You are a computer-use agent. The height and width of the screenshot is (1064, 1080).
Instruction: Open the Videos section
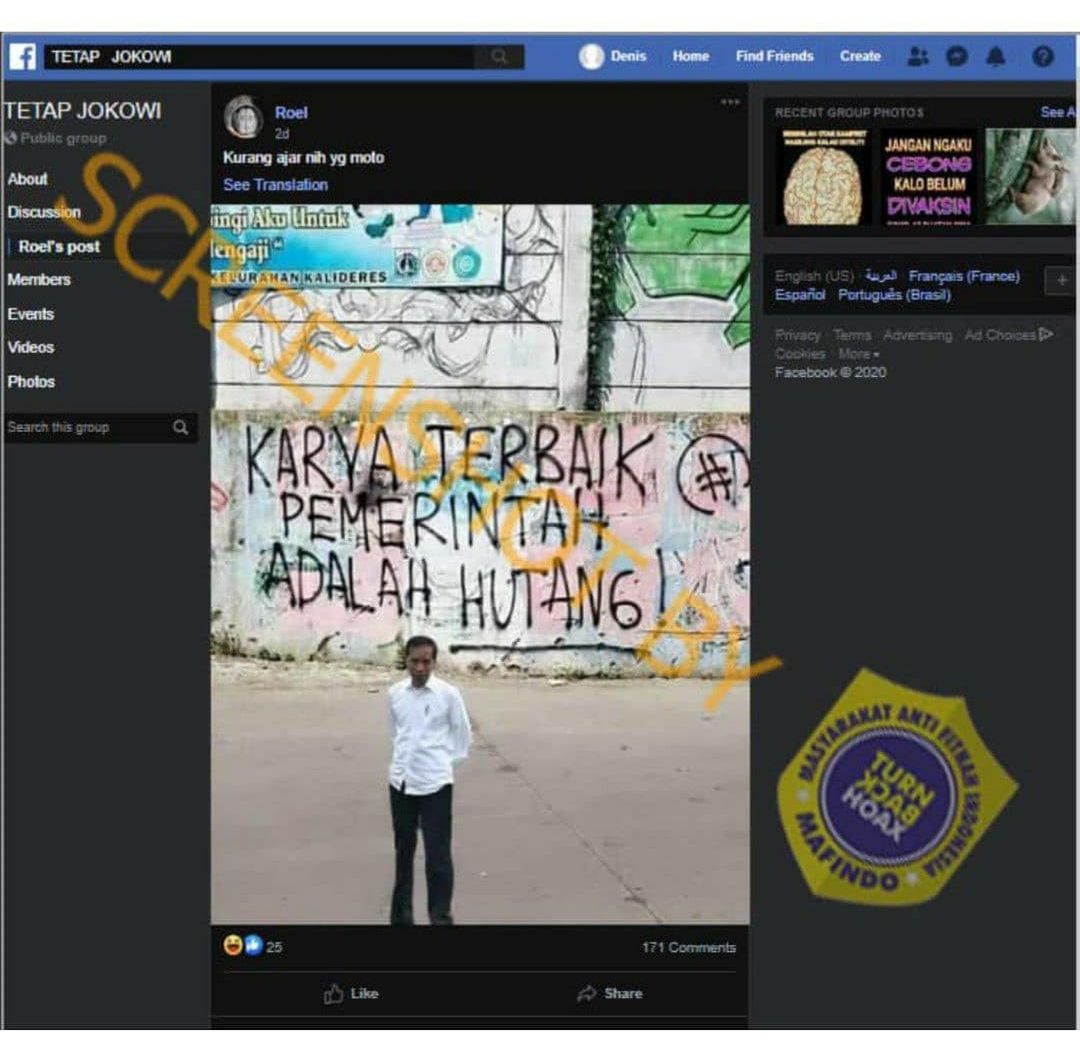click(x=30, y=347)
